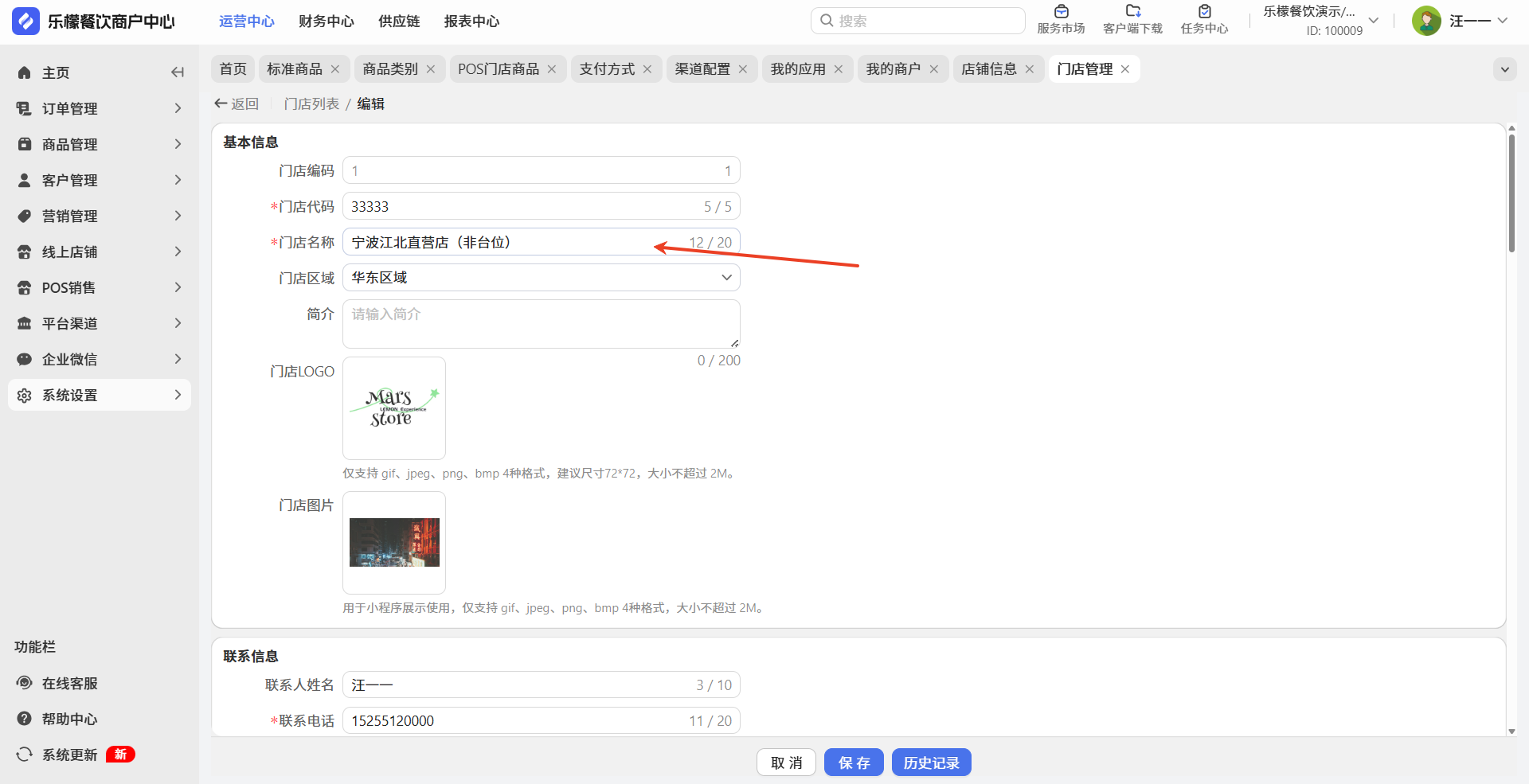Open 历史记录 button
Viewport: 1529px width, 784px height.
[x=932, y=763]
